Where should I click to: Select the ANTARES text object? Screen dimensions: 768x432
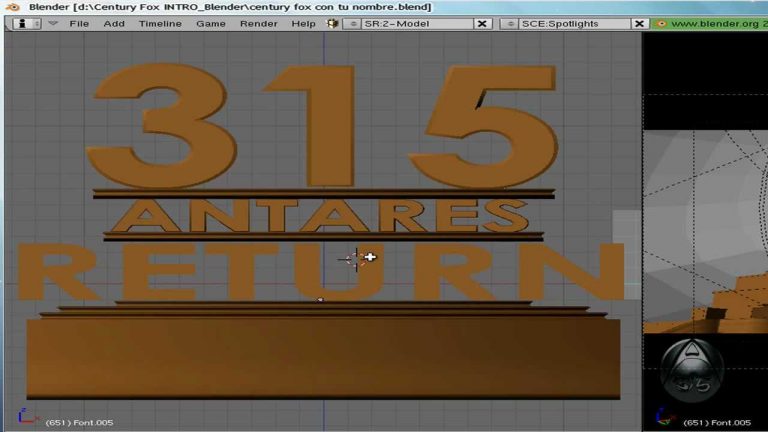[x=319, y=216]
